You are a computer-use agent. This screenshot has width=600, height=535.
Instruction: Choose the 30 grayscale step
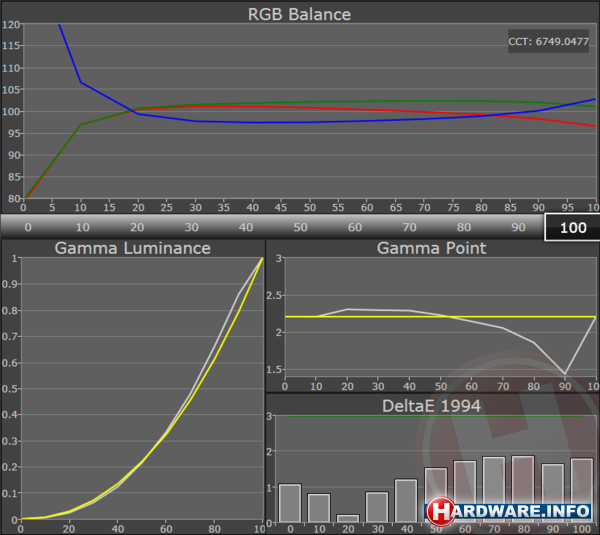coord(190,227)
